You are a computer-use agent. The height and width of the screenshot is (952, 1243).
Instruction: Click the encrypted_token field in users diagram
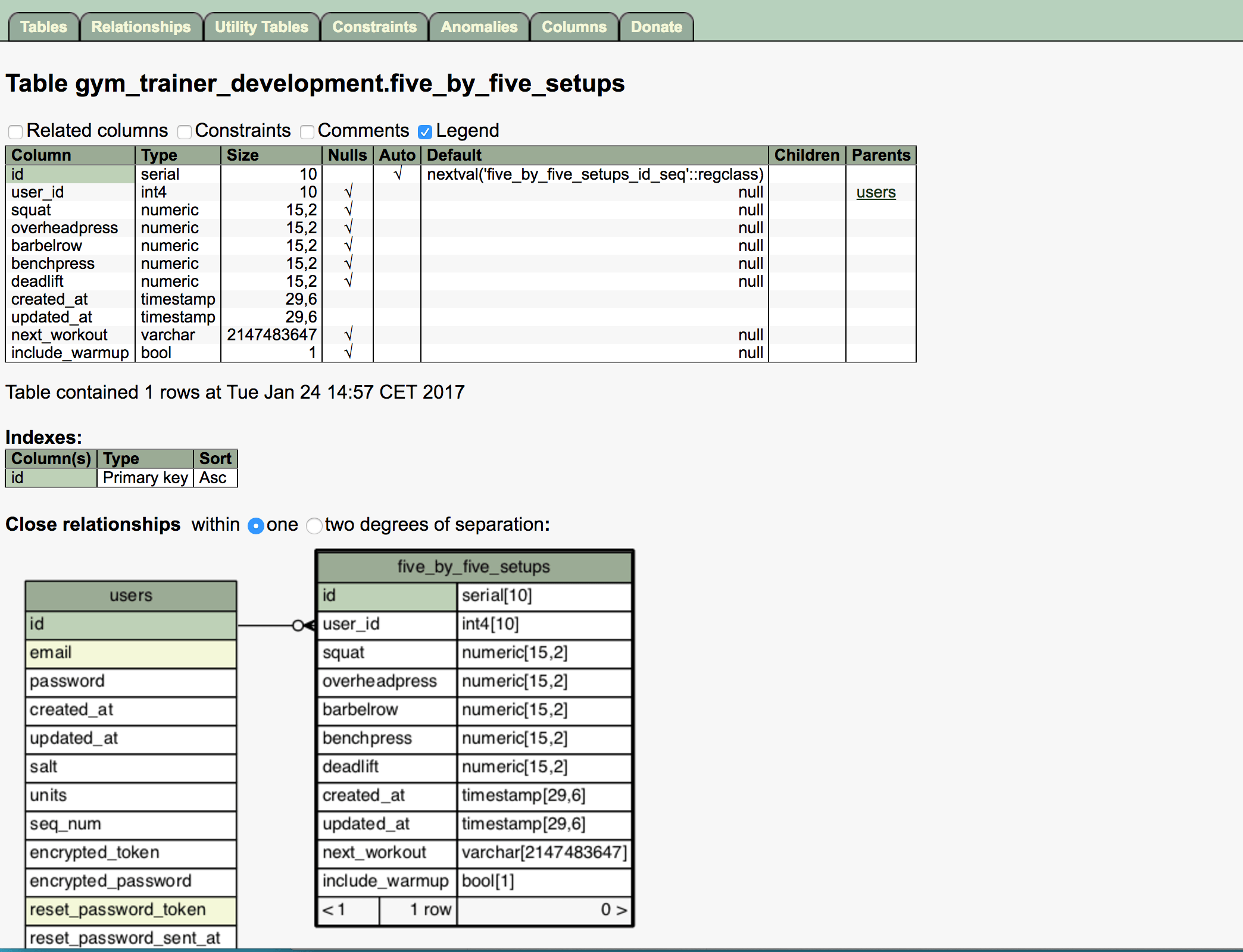click(x=131, y=853)
